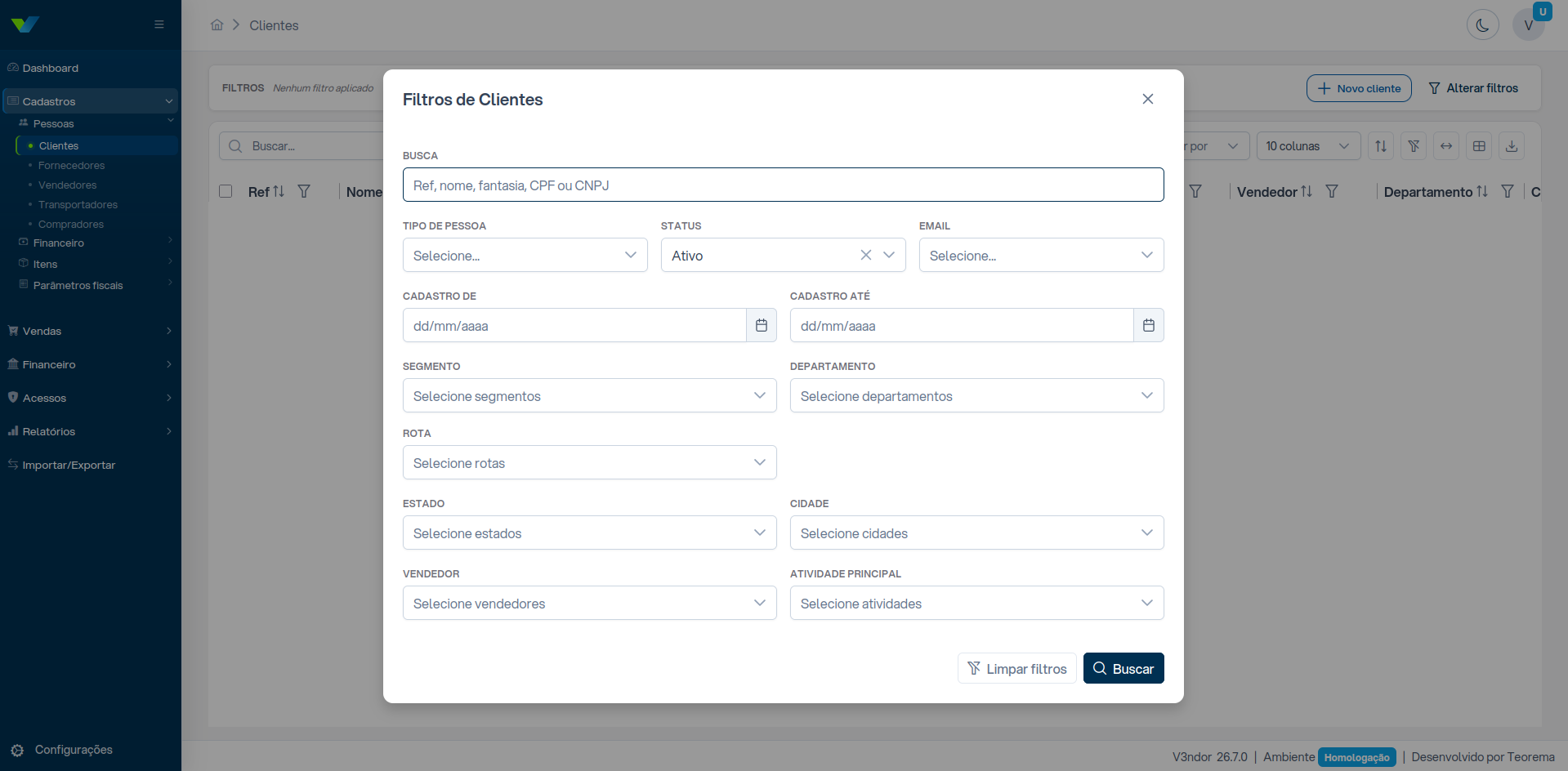Click the clear filters toolbar icon
The width and height of the screenshot is (1568, 771).
coord(1414,145)
